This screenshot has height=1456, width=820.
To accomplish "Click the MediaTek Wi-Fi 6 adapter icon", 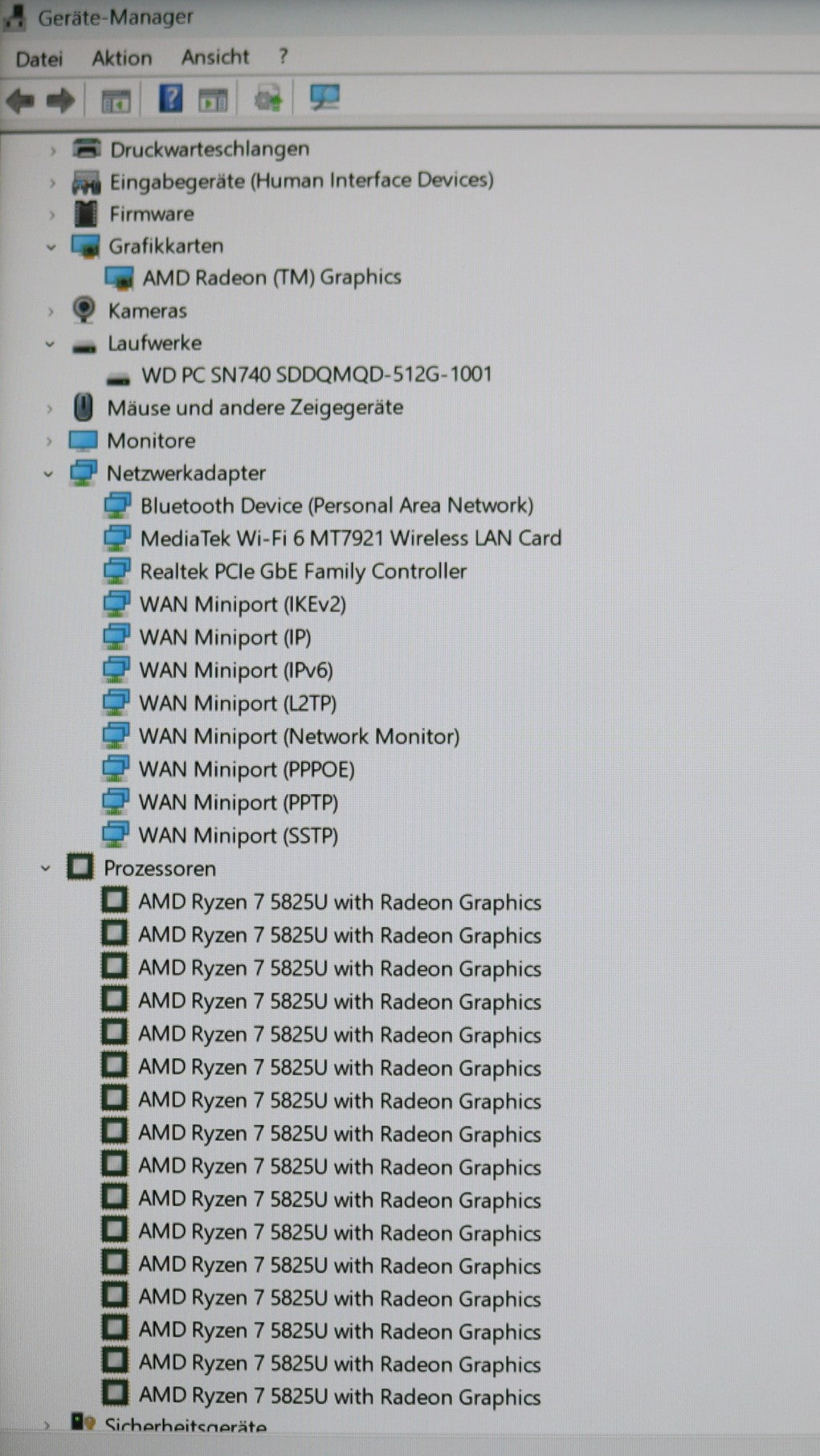I will click(117, 538).
